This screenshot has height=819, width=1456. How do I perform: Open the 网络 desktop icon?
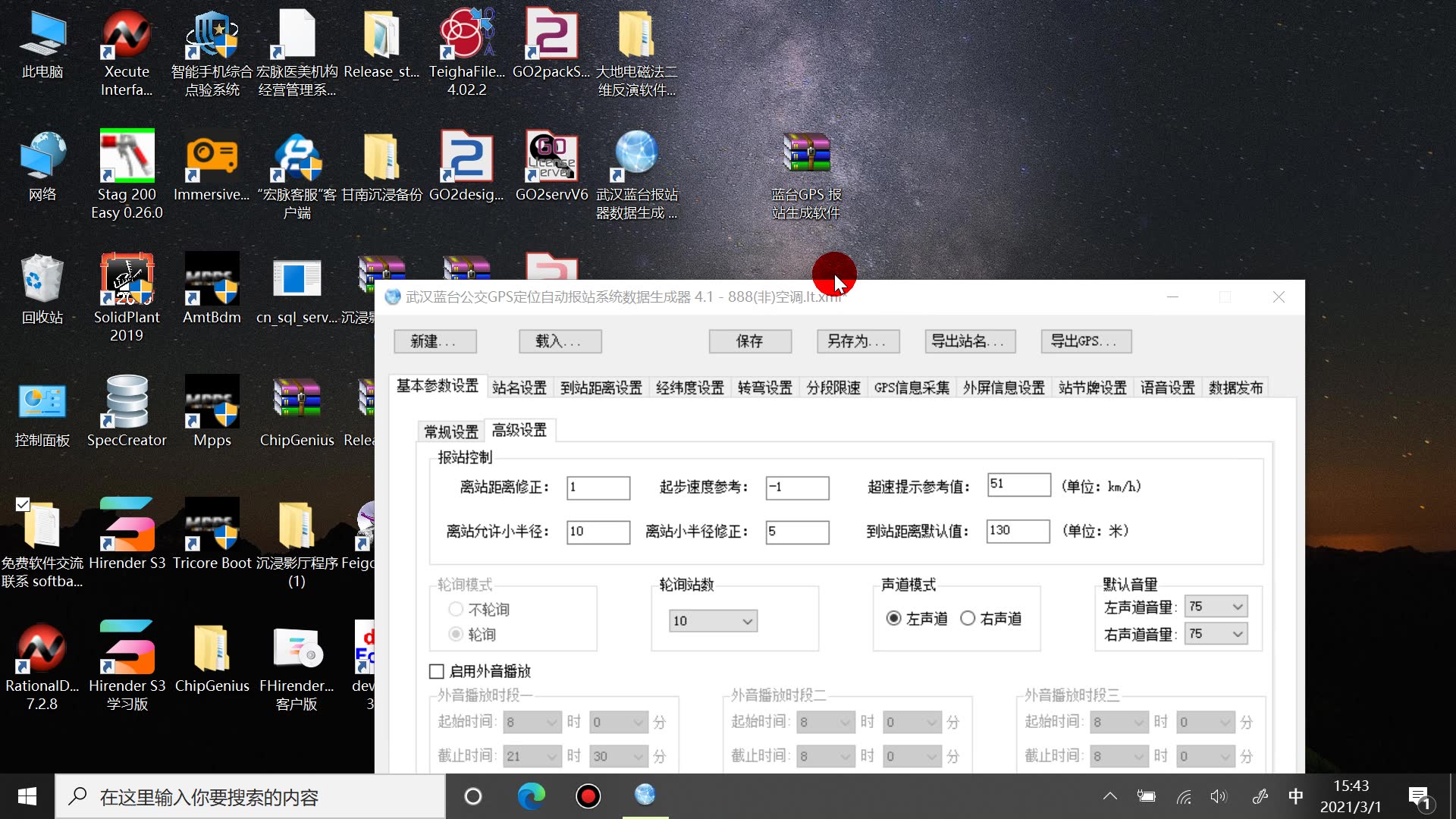[42, 167]
